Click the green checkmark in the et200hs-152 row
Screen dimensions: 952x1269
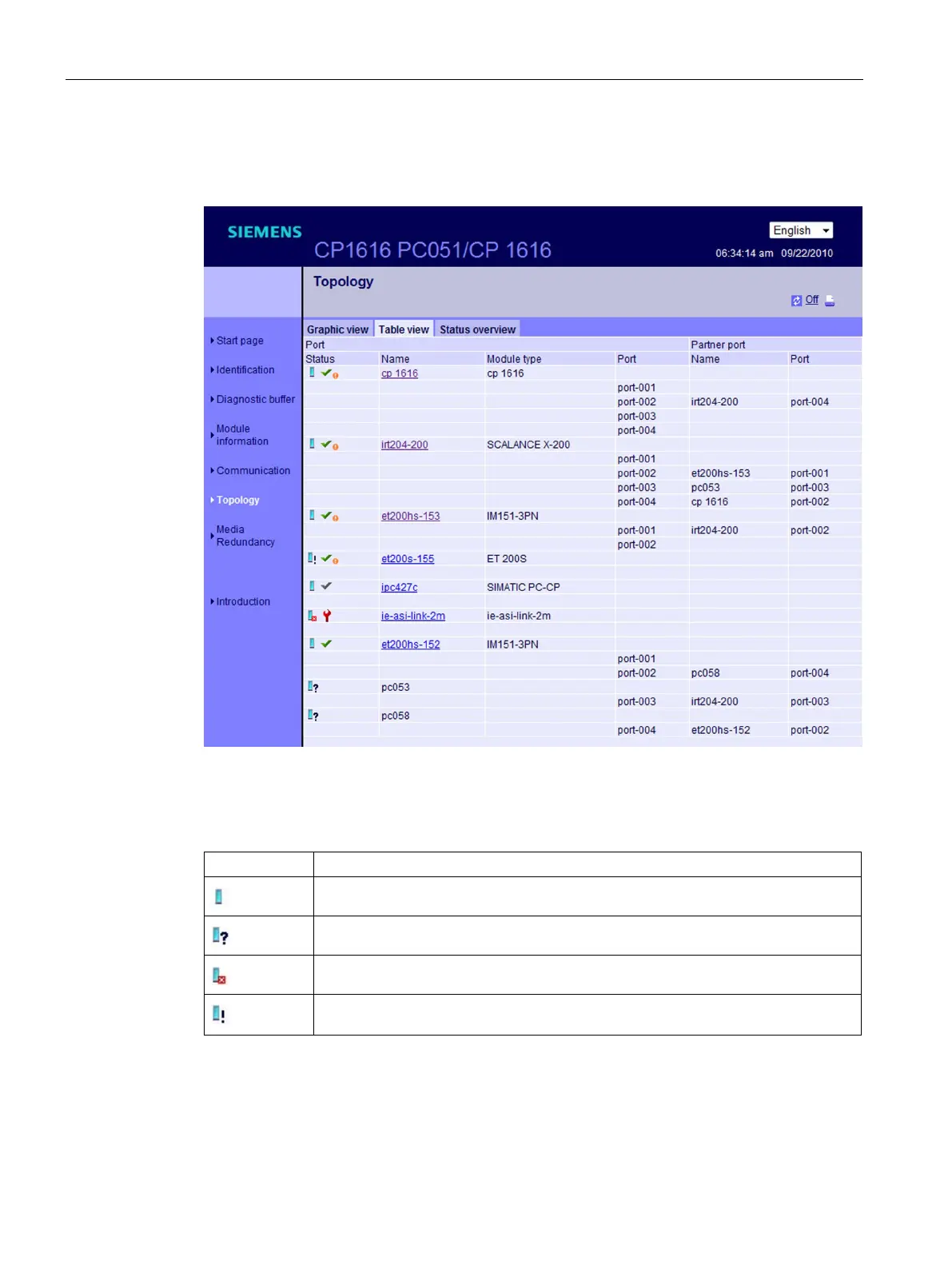[326, 644]
